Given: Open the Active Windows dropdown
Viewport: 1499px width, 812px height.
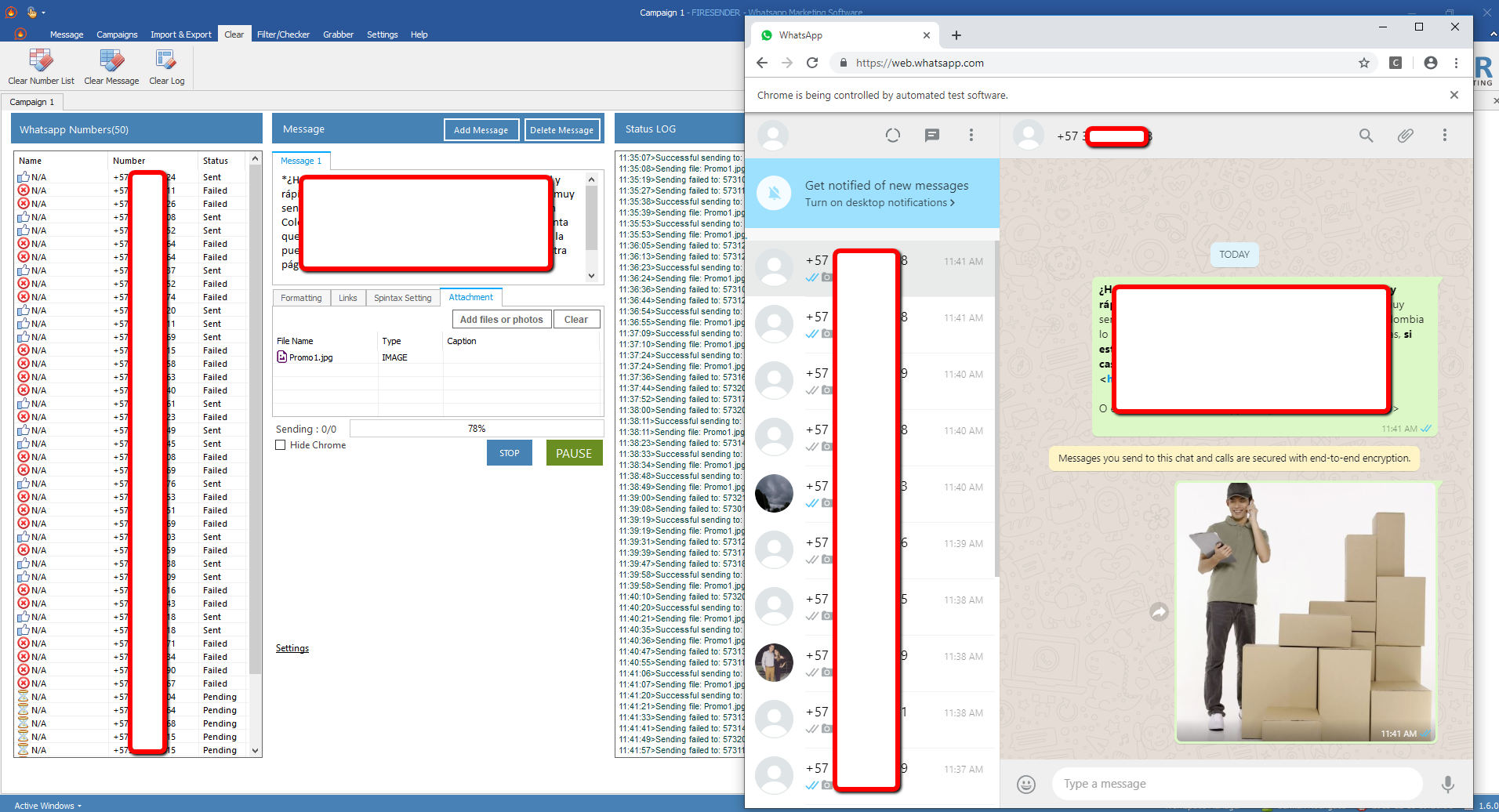Looking at the screenshot, I should pyautogui.click(x=48, y=806).
